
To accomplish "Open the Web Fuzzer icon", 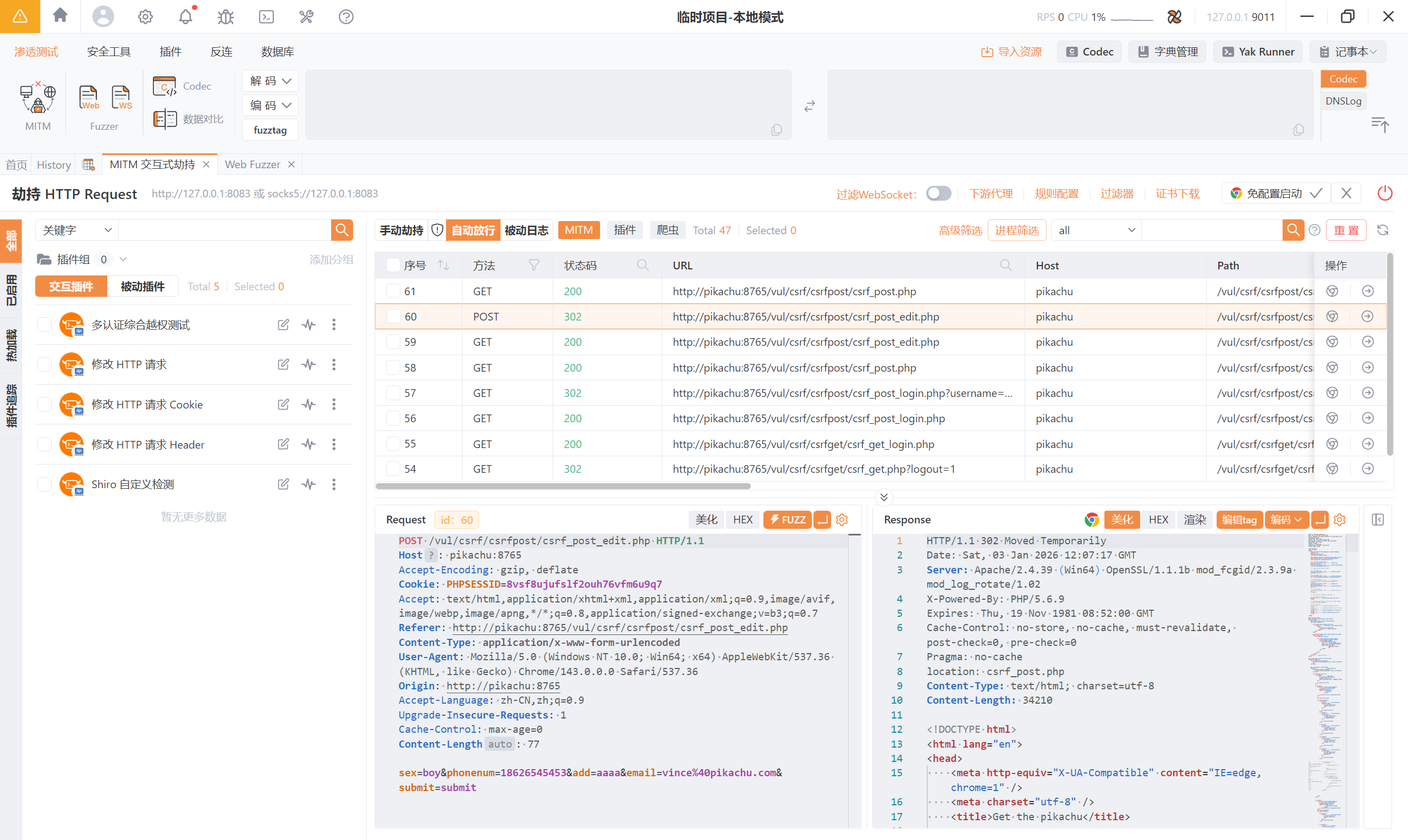I will click(x=89, y=97).
